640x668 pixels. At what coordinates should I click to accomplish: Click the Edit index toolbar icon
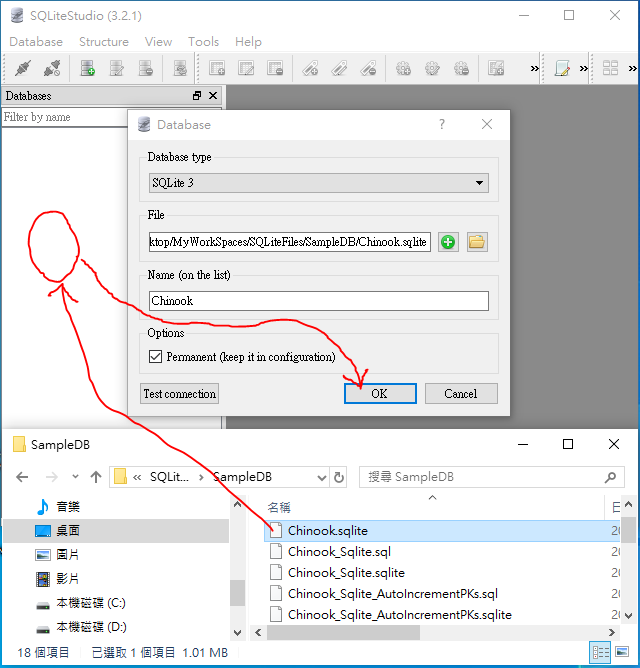click(339, 68)
